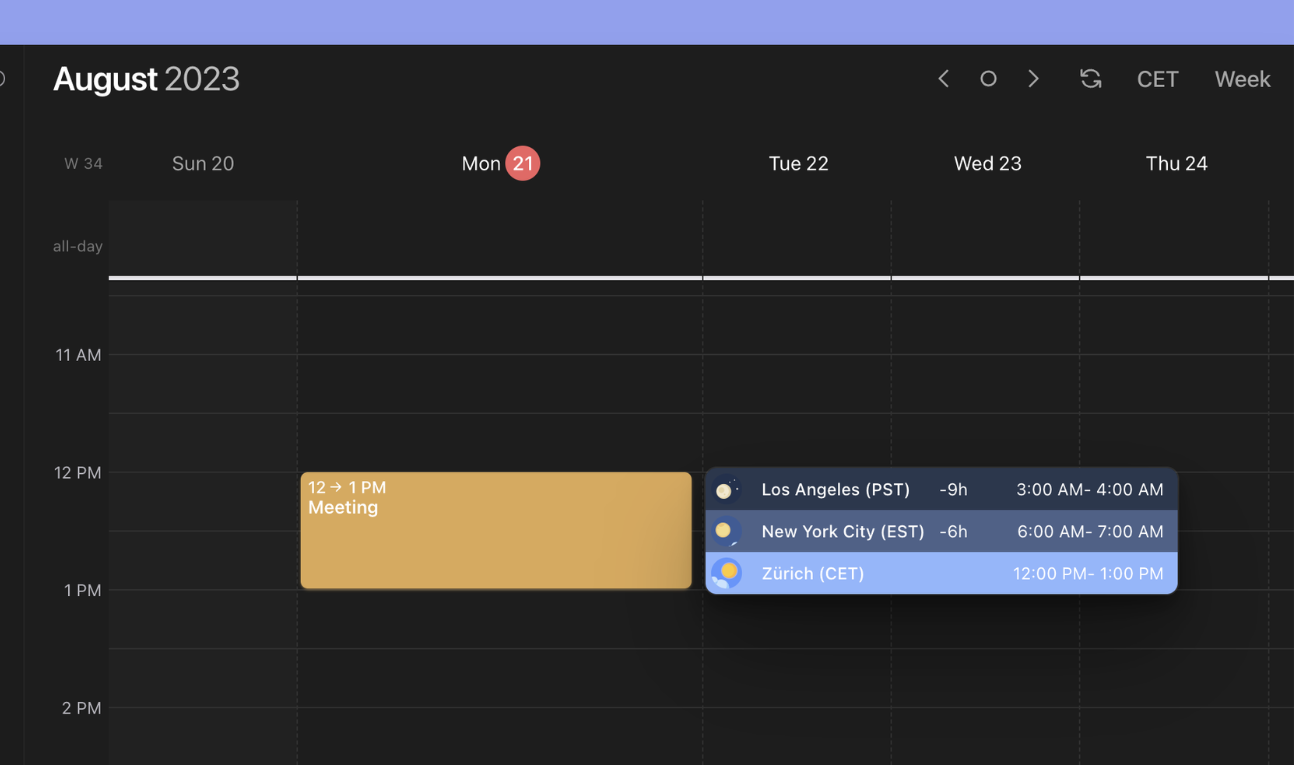1294x765 pixels.
Task: Navigate to the next week chevron
Action: 1033,78
